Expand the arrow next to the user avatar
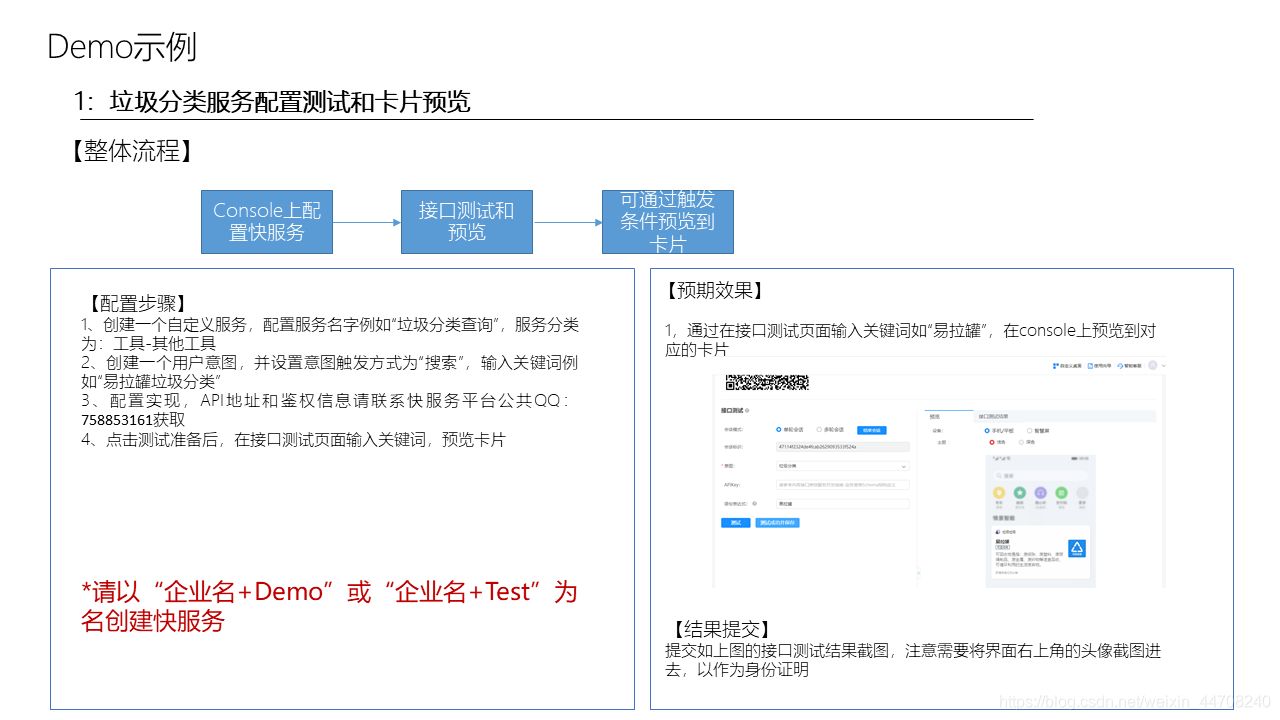1280x720 pixels. (1164, 366)
